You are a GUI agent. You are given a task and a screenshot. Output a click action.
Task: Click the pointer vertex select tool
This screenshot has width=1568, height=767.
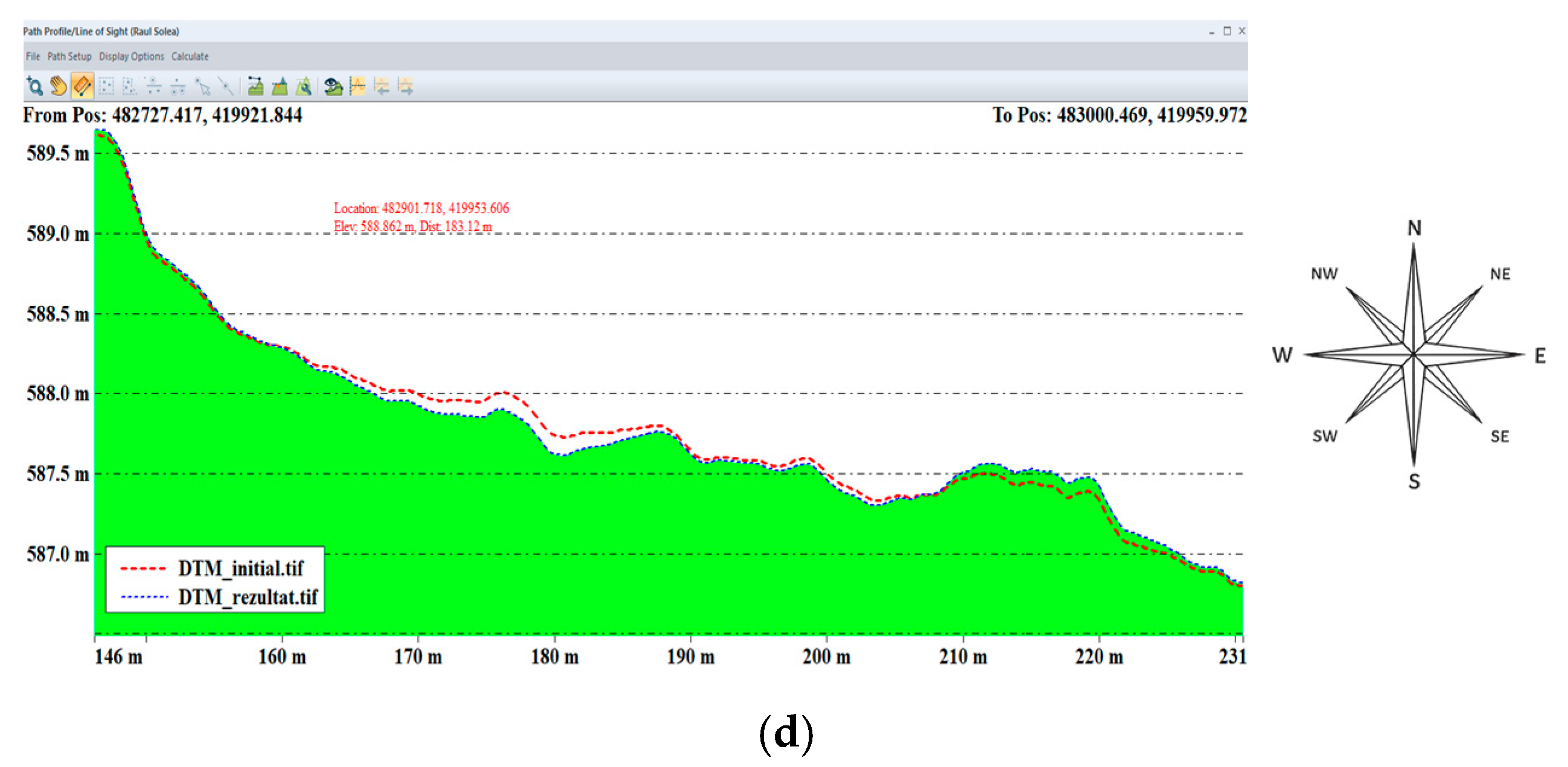203,86
